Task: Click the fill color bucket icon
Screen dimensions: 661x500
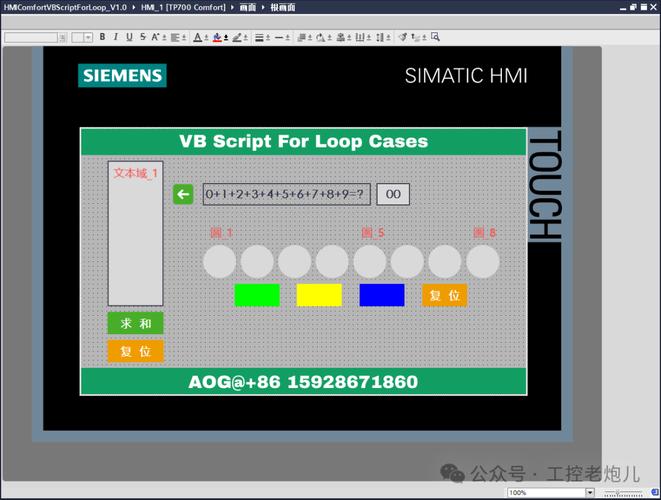Action: point(217,37)
